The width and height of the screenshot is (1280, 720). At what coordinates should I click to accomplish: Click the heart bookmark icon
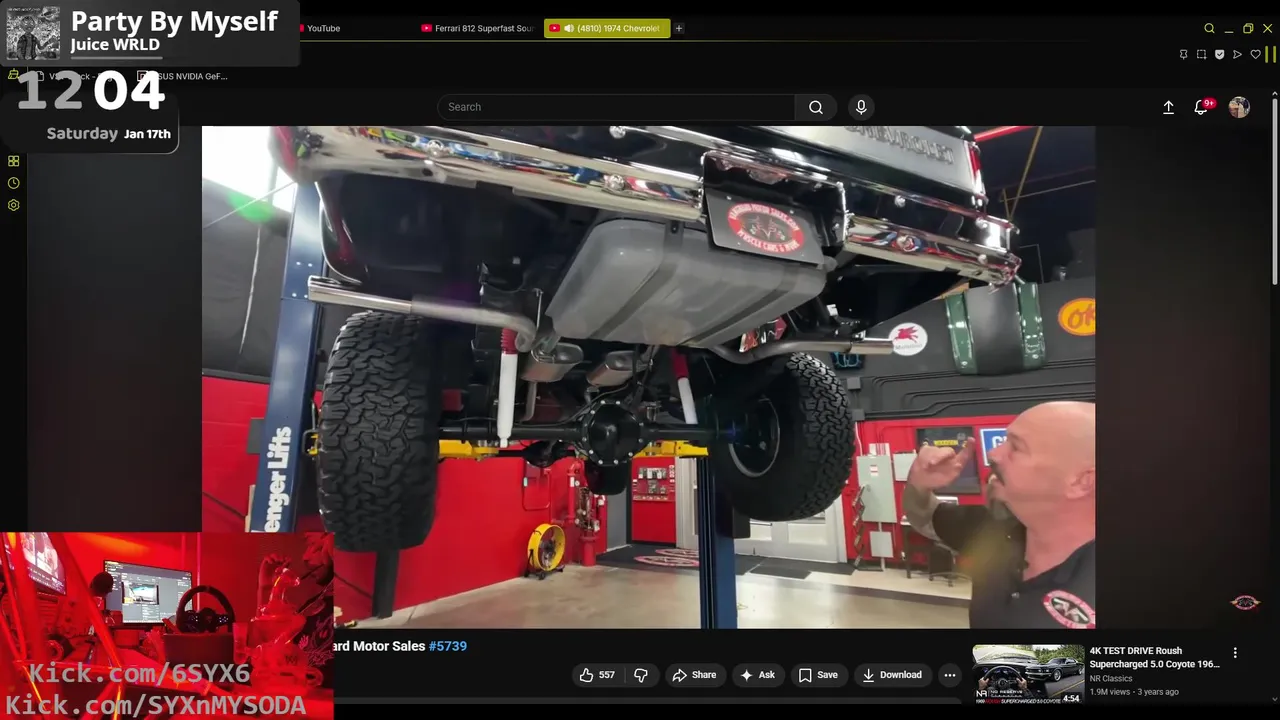(x=1255, y=54)
